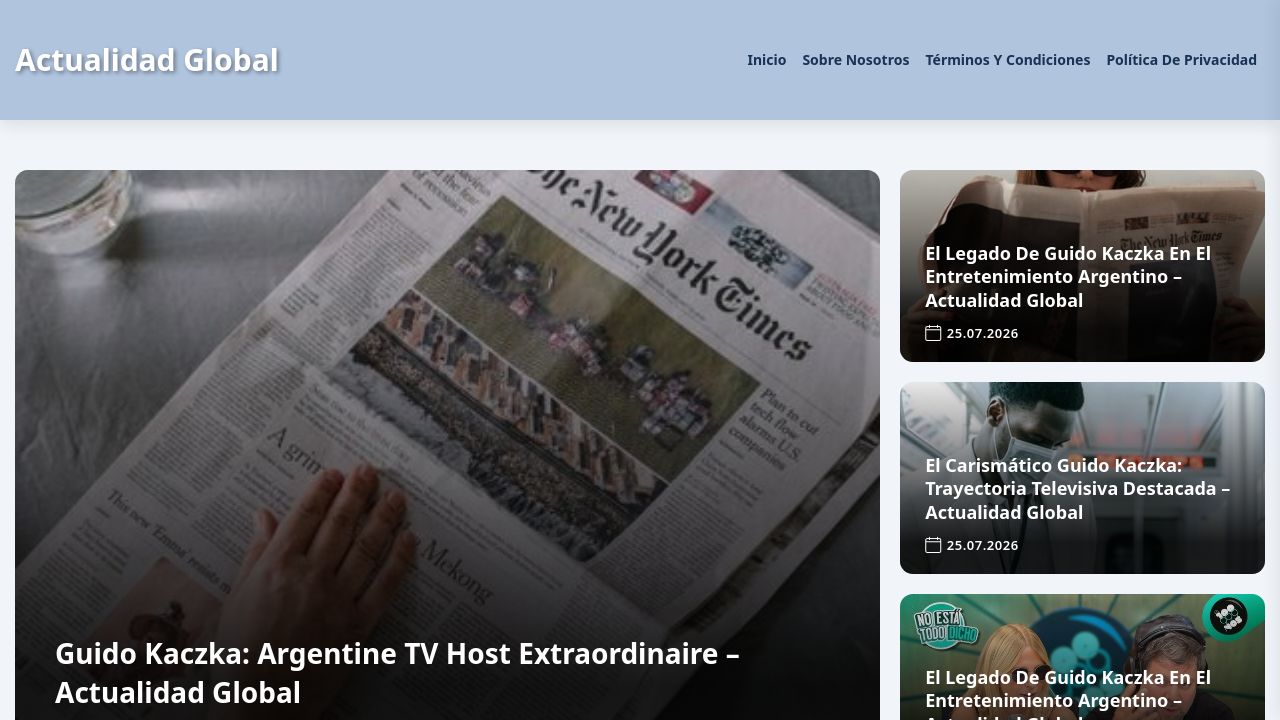Click calendar icon on first sidebar article

933,333
